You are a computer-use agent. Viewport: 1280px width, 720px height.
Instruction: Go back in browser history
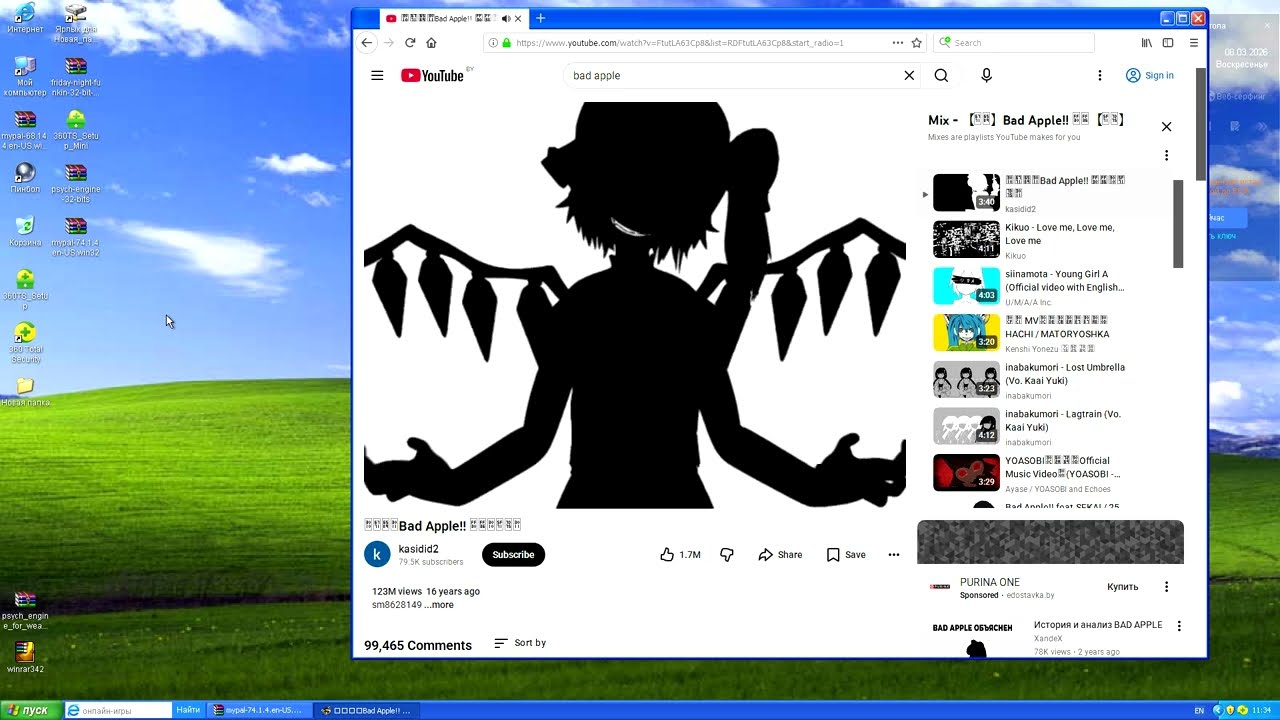[x=366, y=43]
